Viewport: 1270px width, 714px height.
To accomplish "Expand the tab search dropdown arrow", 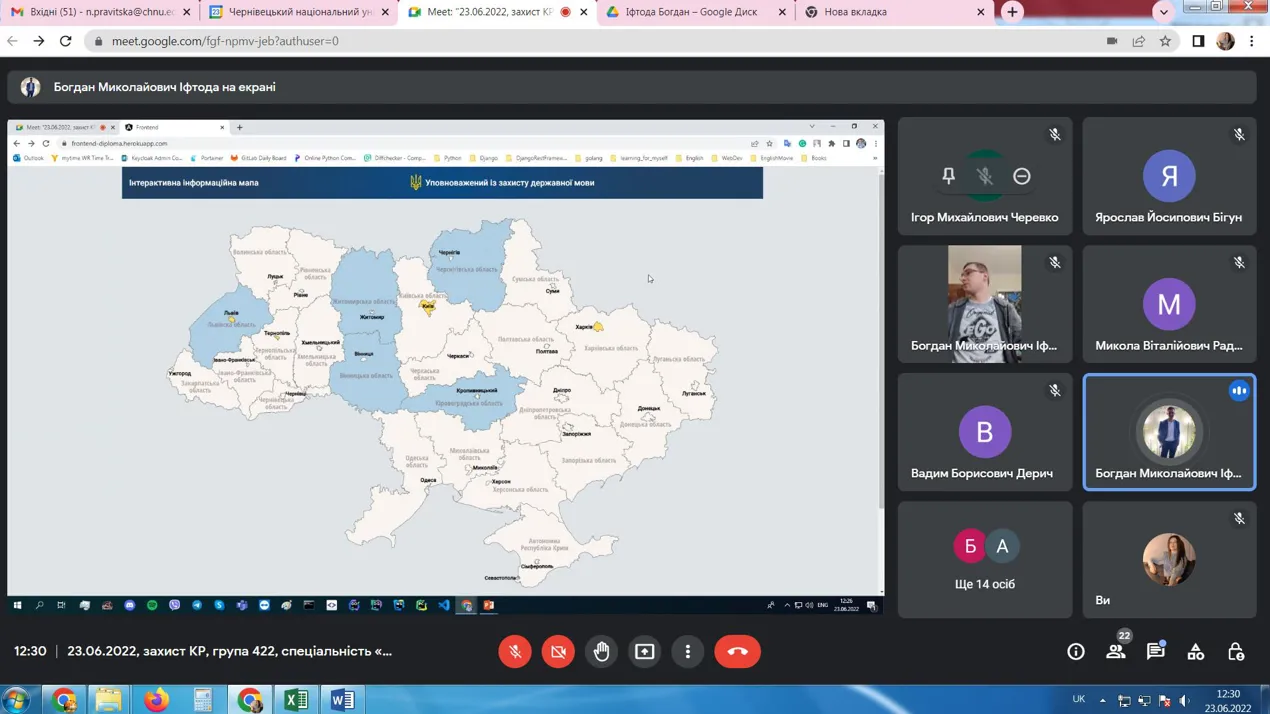I will (x=1163, y=12).
